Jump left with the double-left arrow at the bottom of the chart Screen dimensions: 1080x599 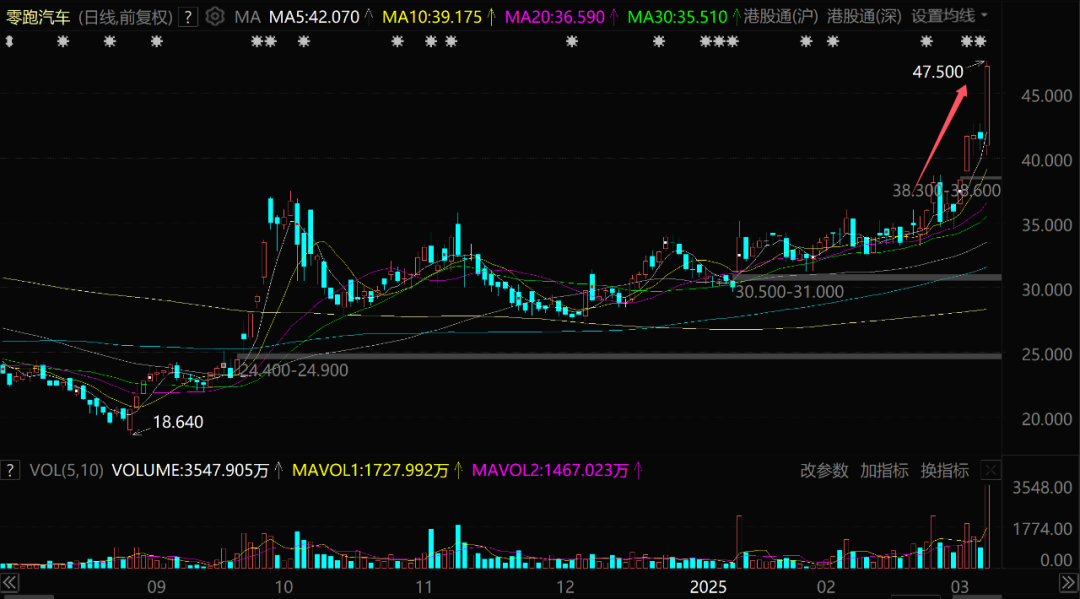[10, 583]
